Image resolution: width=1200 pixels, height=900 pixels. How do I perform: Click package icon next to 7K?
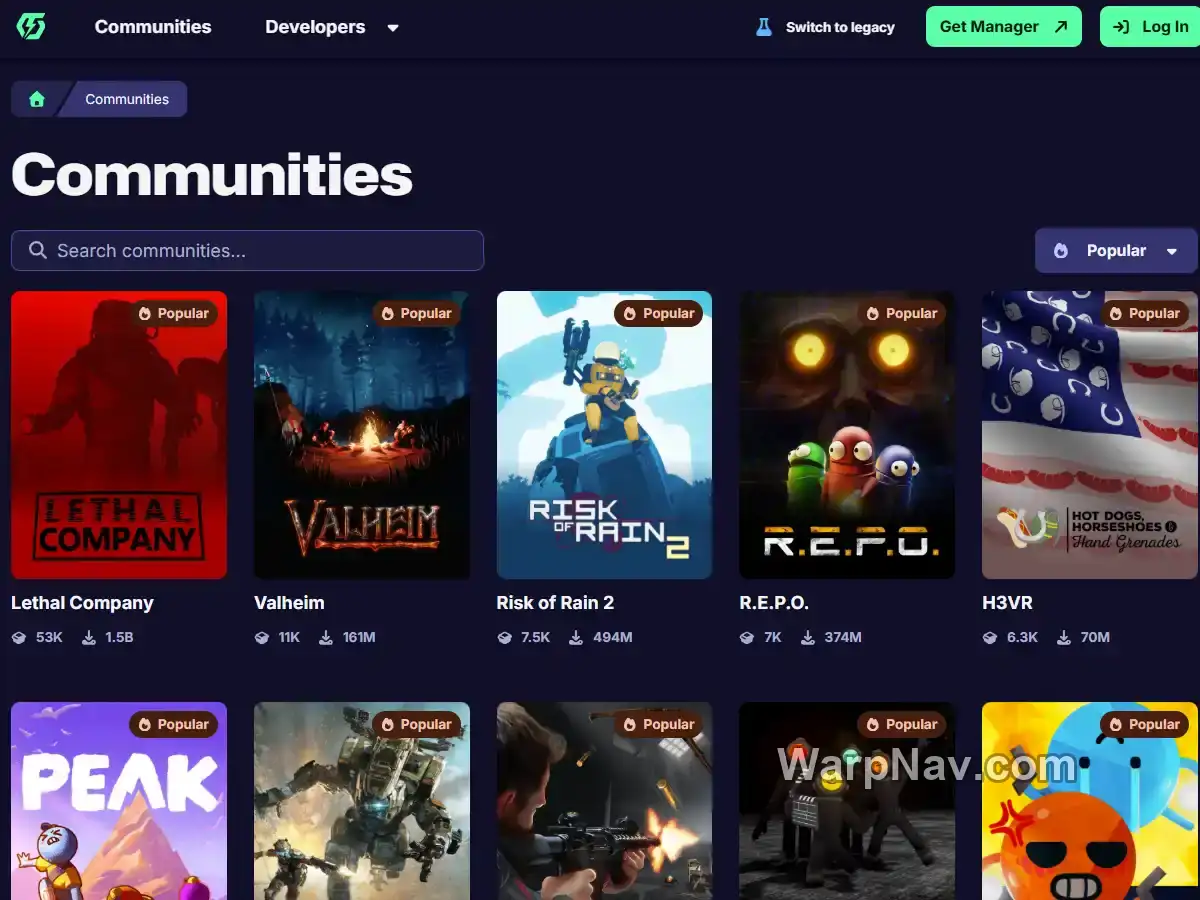(x=747, y=637)
